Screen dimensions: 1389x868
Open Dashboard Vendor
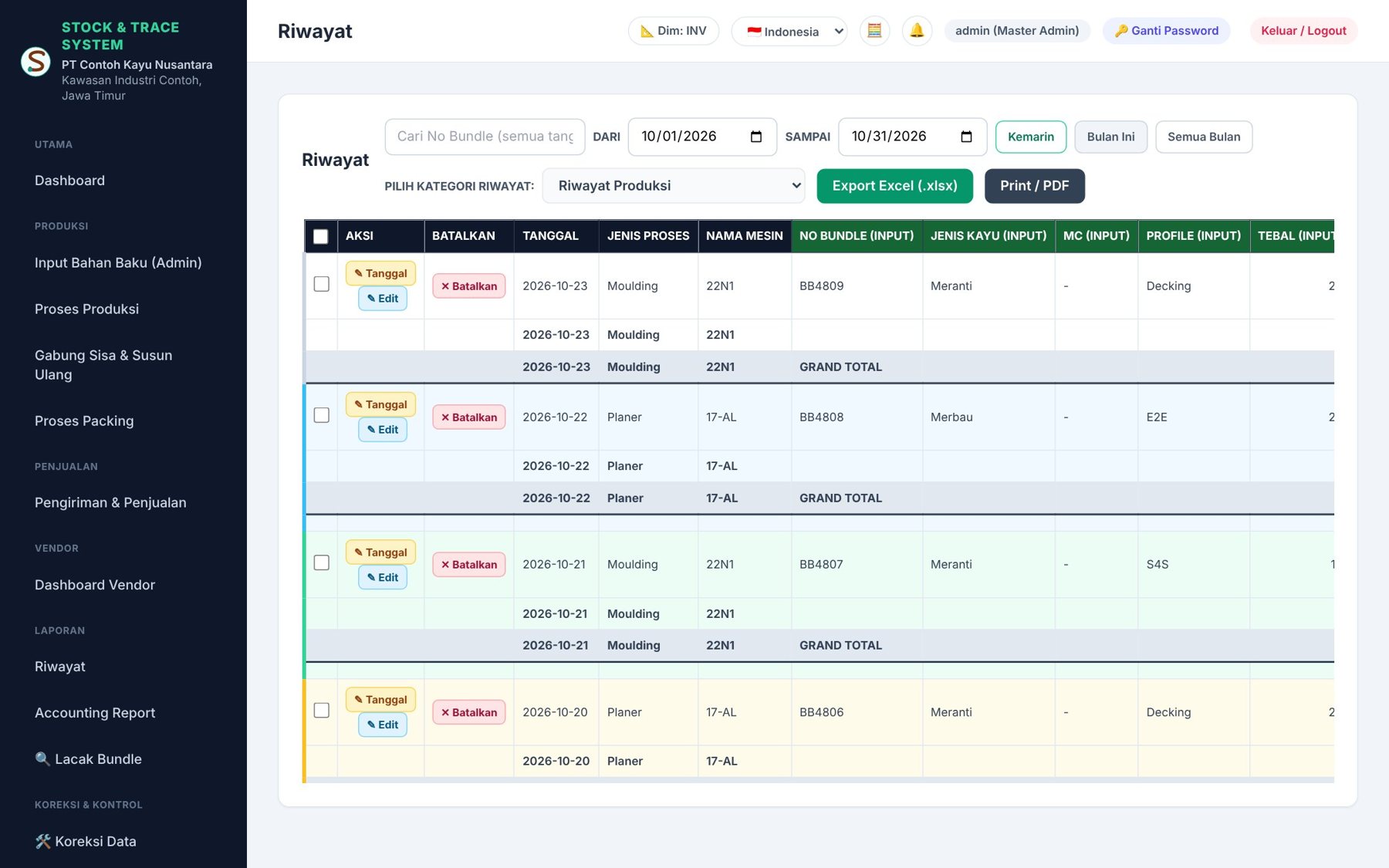[x=95, y=586]
